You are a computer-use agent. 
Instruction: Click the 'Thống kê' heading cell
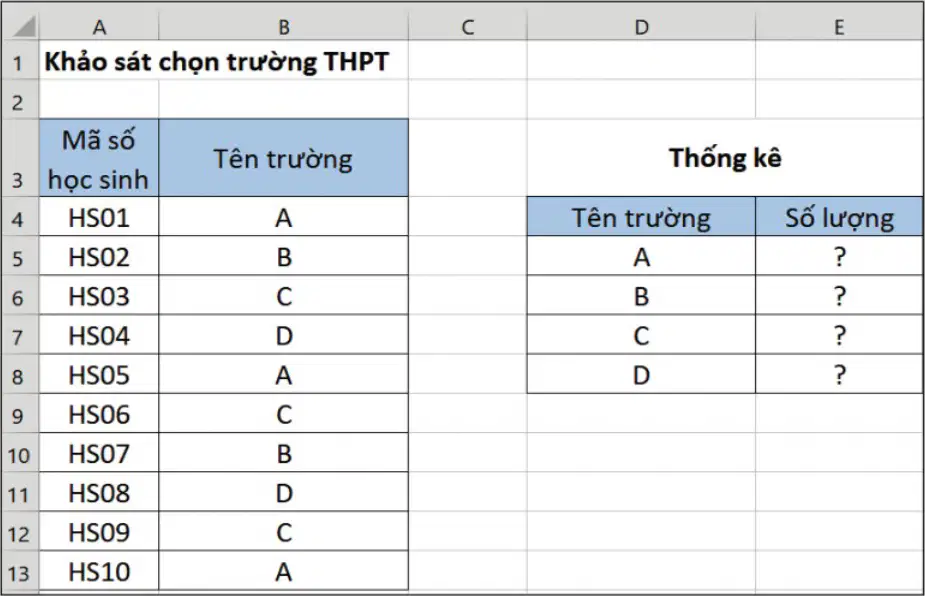coord(725,158)
